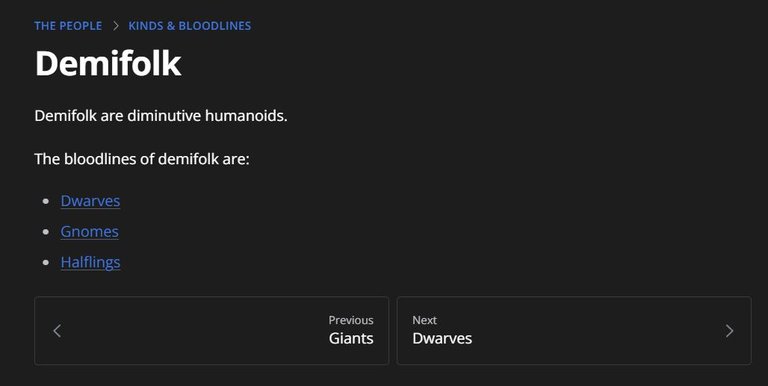Click the Giants title in pagination

[x=351, y=338]
